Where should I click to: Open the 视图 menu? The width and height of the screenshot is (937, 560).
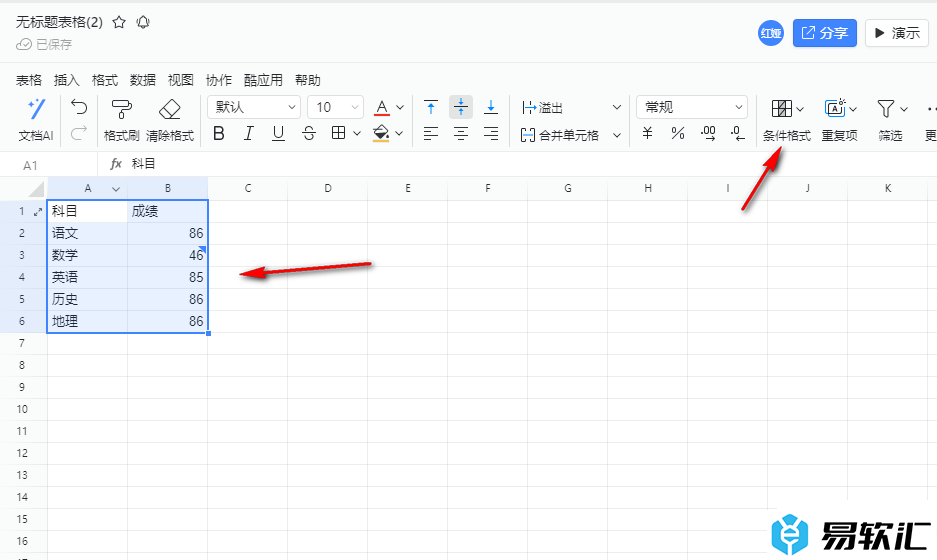[x=180, y=80]
